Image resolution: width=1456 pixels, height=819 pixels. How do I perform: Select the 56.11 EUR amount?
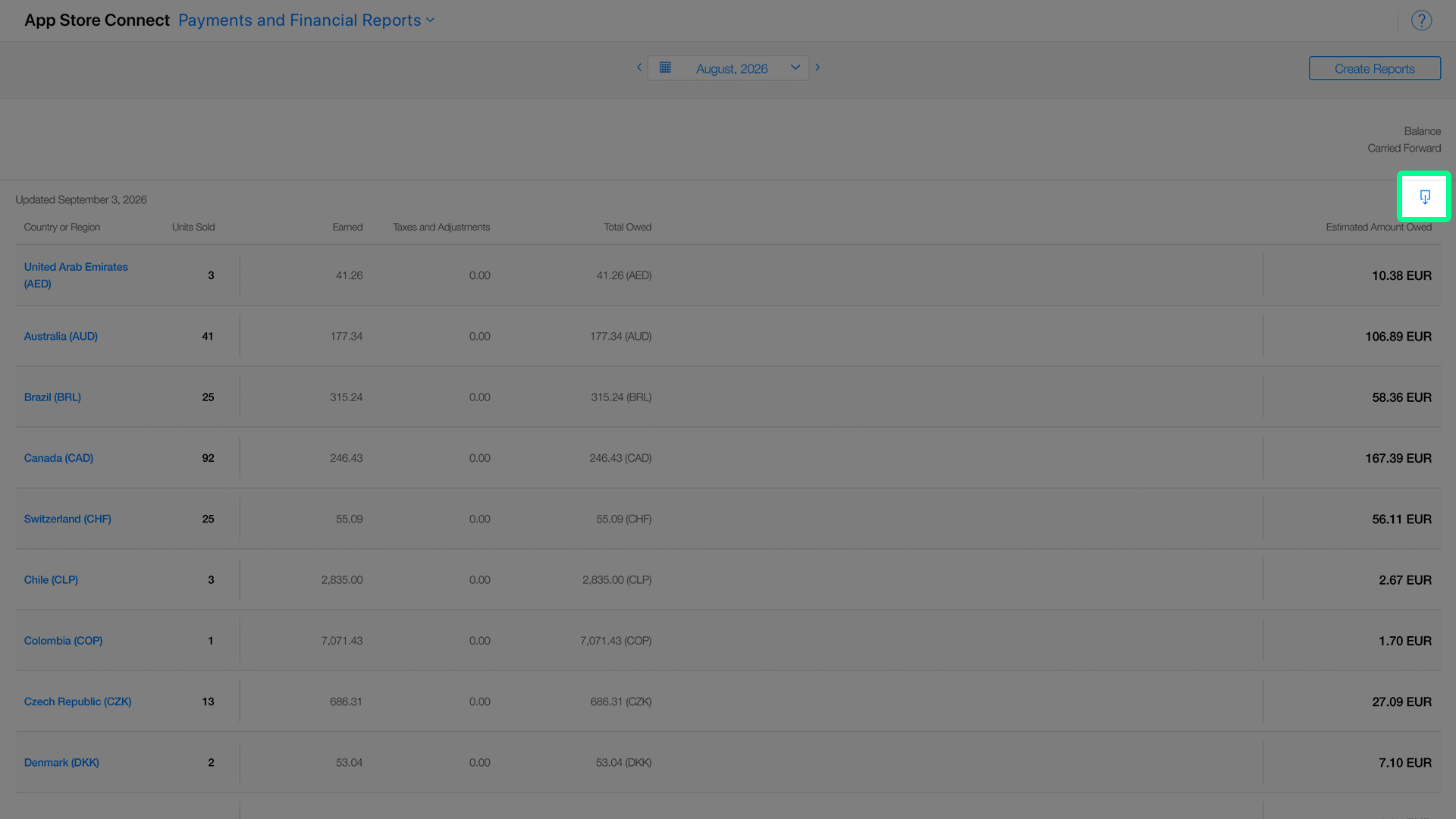coord(1401,519)
